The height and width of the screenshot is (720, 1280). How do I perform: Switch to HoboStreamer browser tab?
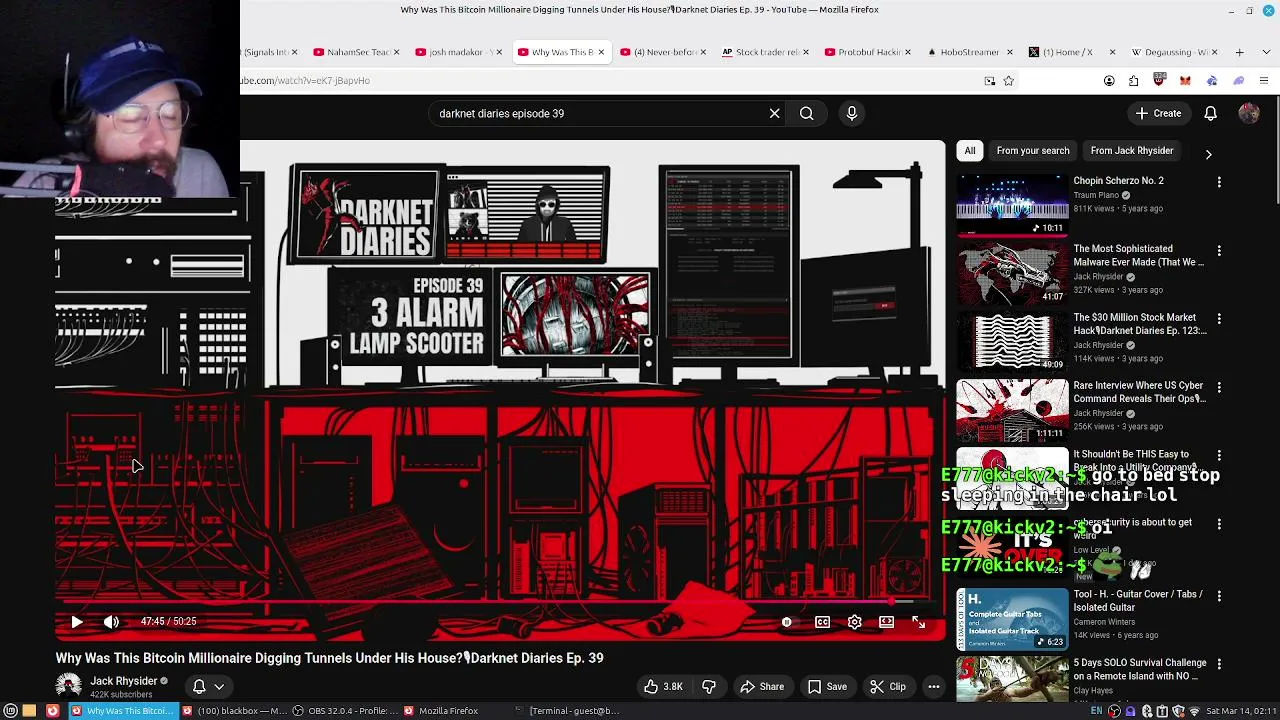(968, 52)
